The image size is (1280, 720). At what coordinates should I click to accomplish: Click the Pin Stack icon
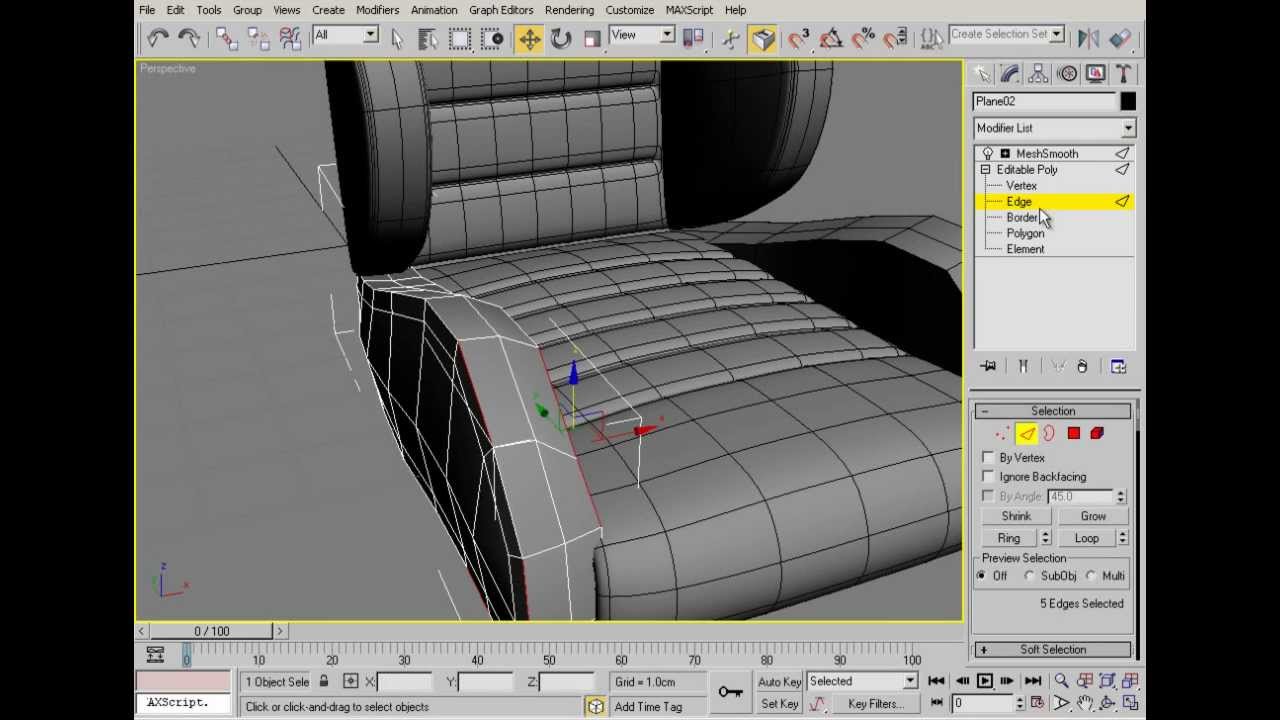[x=988, y=367]
